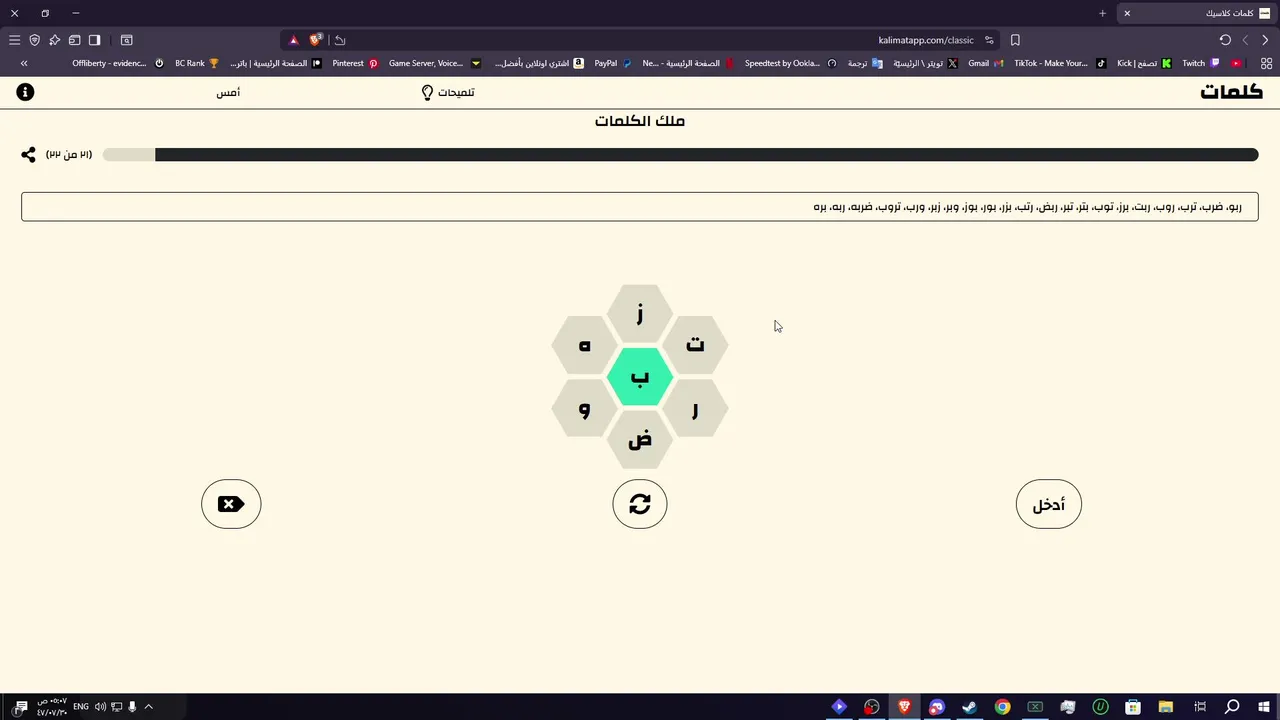1280x720 pixels.
Task: Select the letter و hexagon
Action: [585, 408]
